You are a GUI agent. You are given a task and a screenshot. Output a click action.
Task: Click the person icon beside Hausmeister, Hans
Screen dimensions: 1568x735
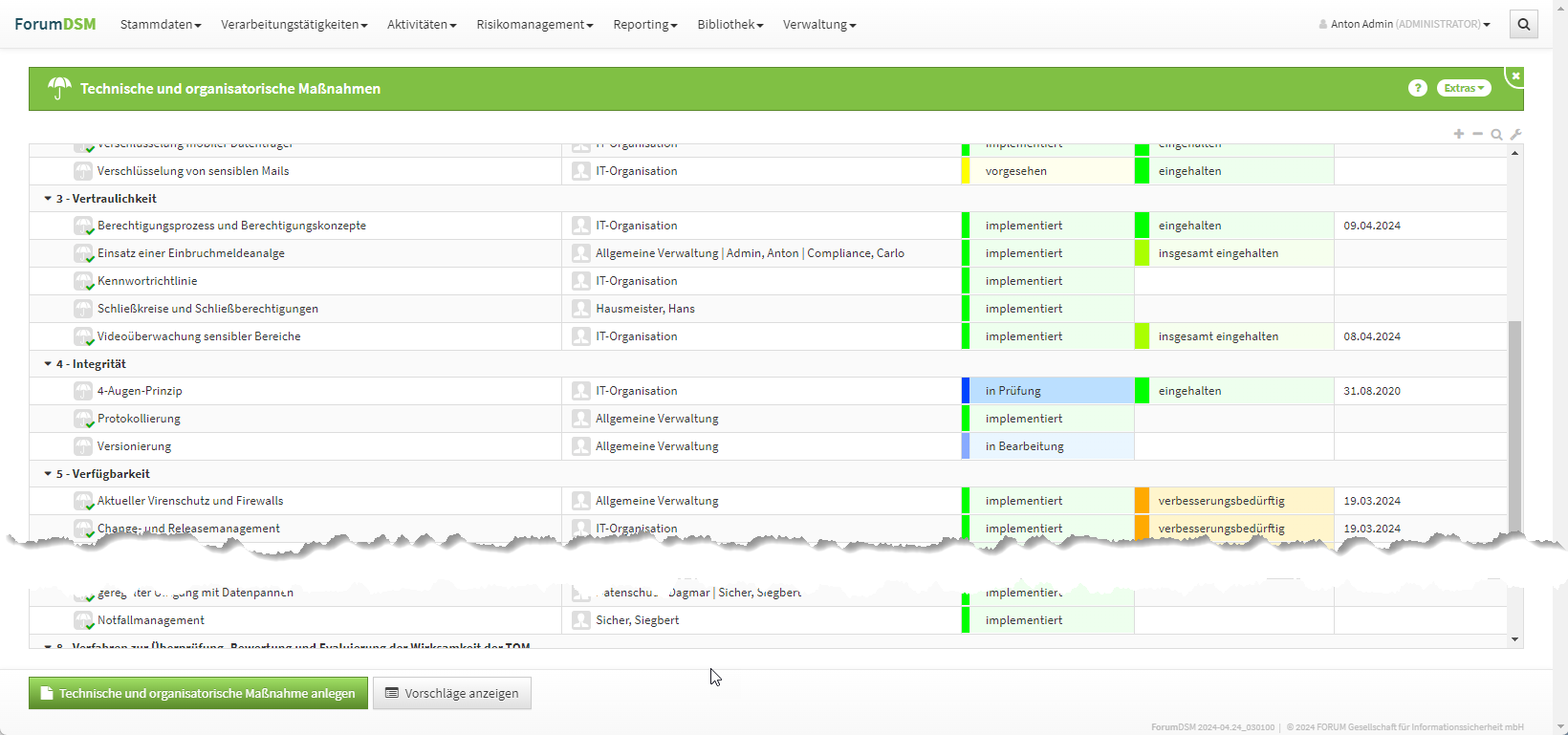click(580, 309)
